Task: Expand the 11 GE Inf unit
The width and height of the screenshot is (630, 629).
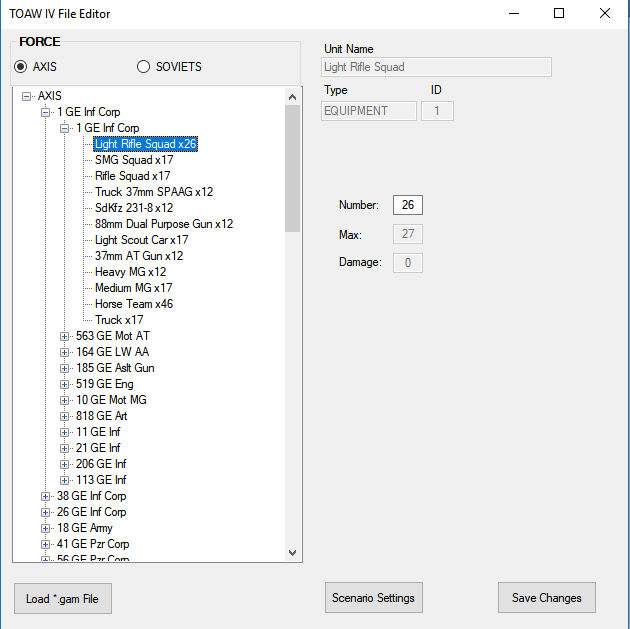Action: click(x=64, y=432)
